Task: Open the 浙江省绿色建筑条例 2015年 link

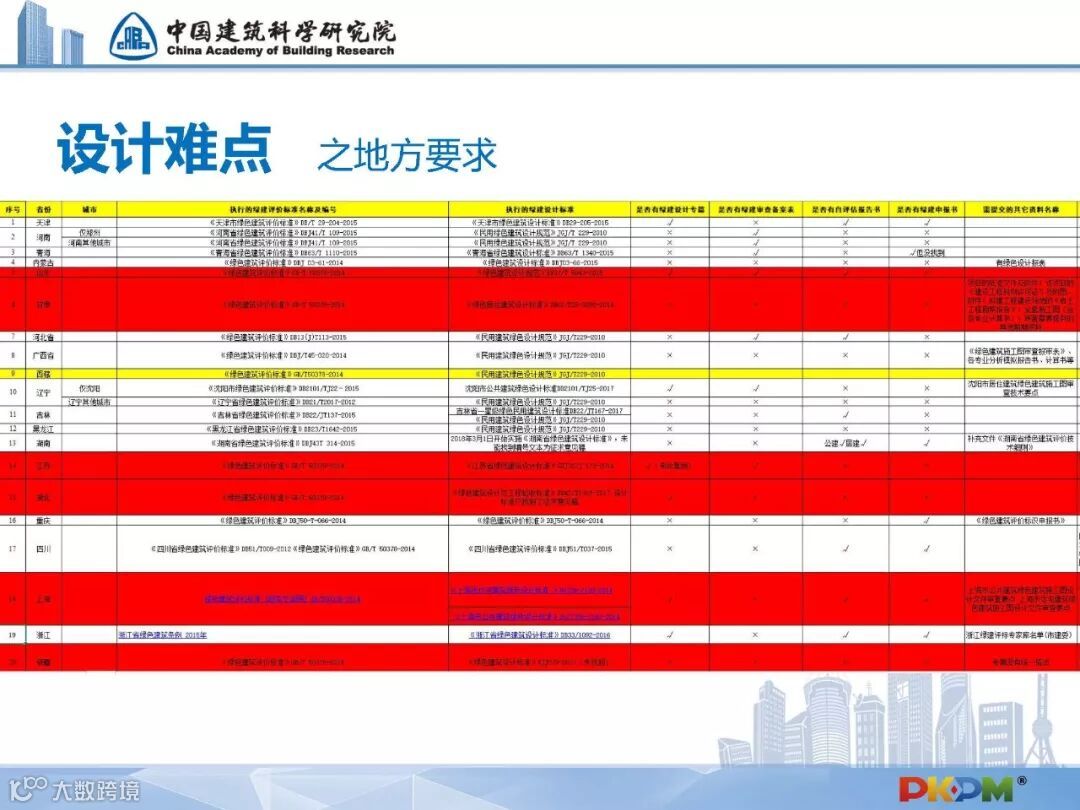Action: click(163, 635)
